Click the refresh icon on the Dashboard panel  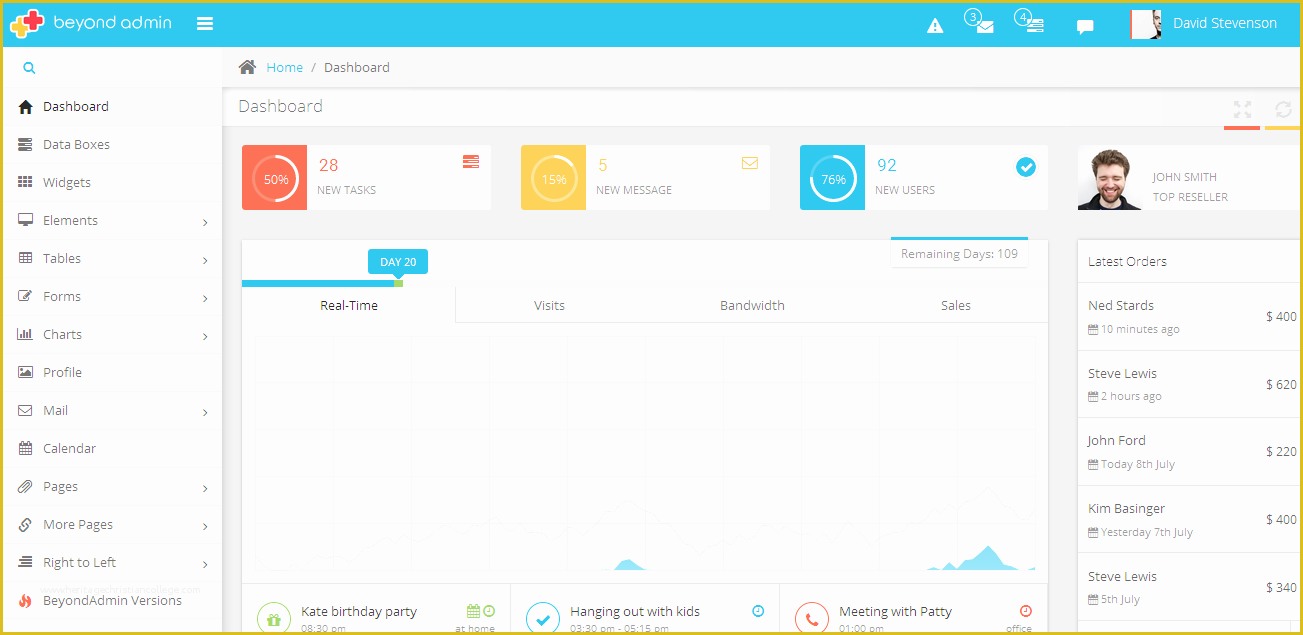(x=1284, y=110)
